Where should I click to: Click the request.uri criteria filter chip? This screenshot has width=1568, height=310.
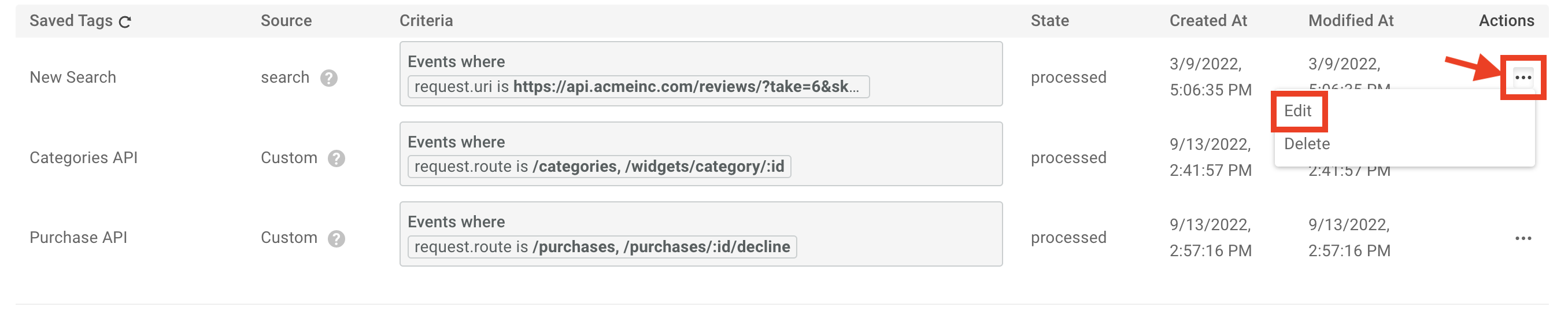click(637, 87)
